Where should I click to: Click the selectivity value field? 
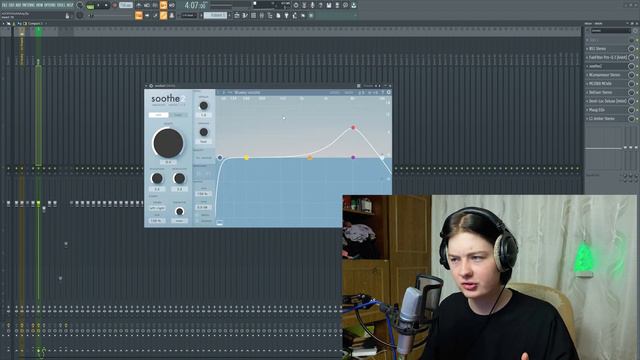point(179,189)
